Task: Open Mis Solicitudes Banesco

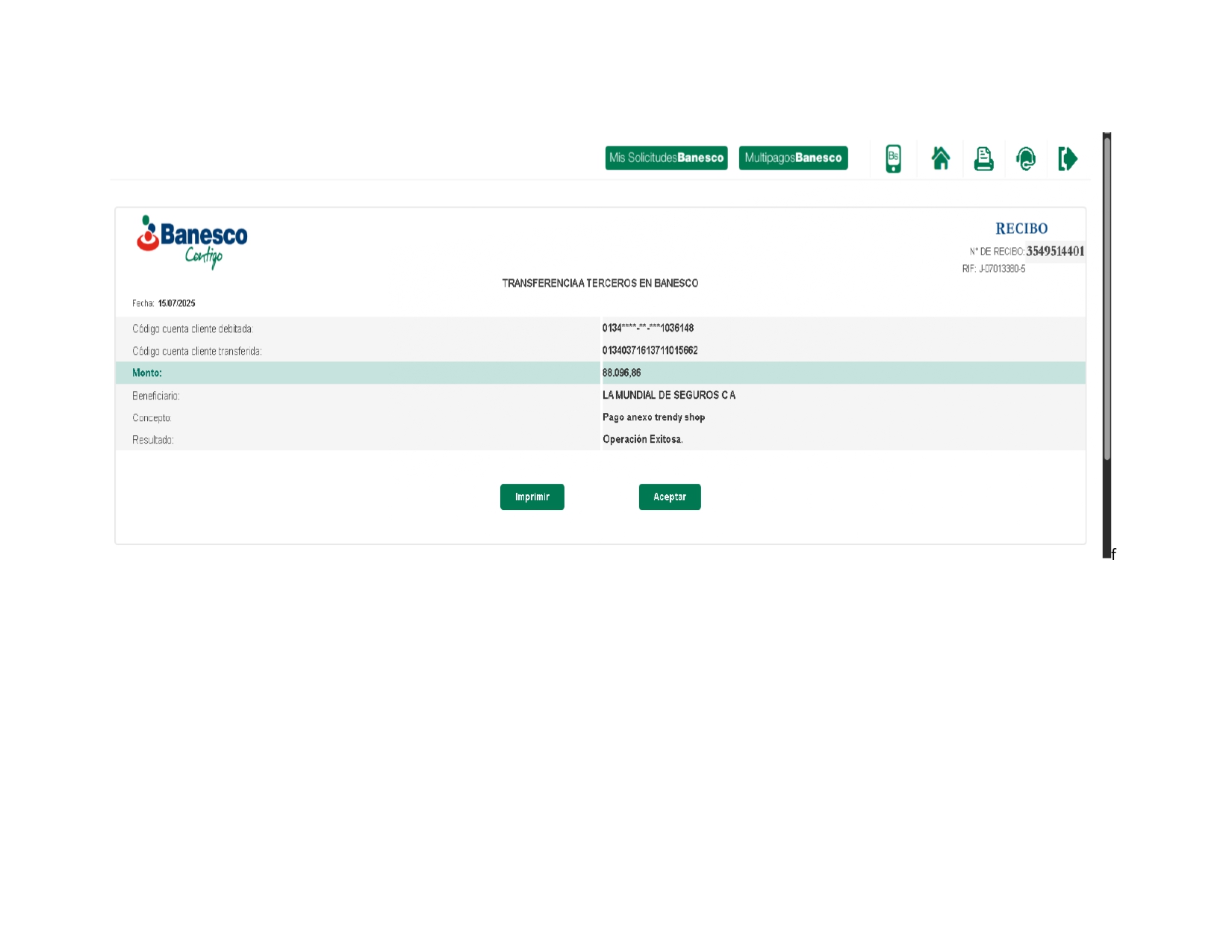Action: pos(666,158)
